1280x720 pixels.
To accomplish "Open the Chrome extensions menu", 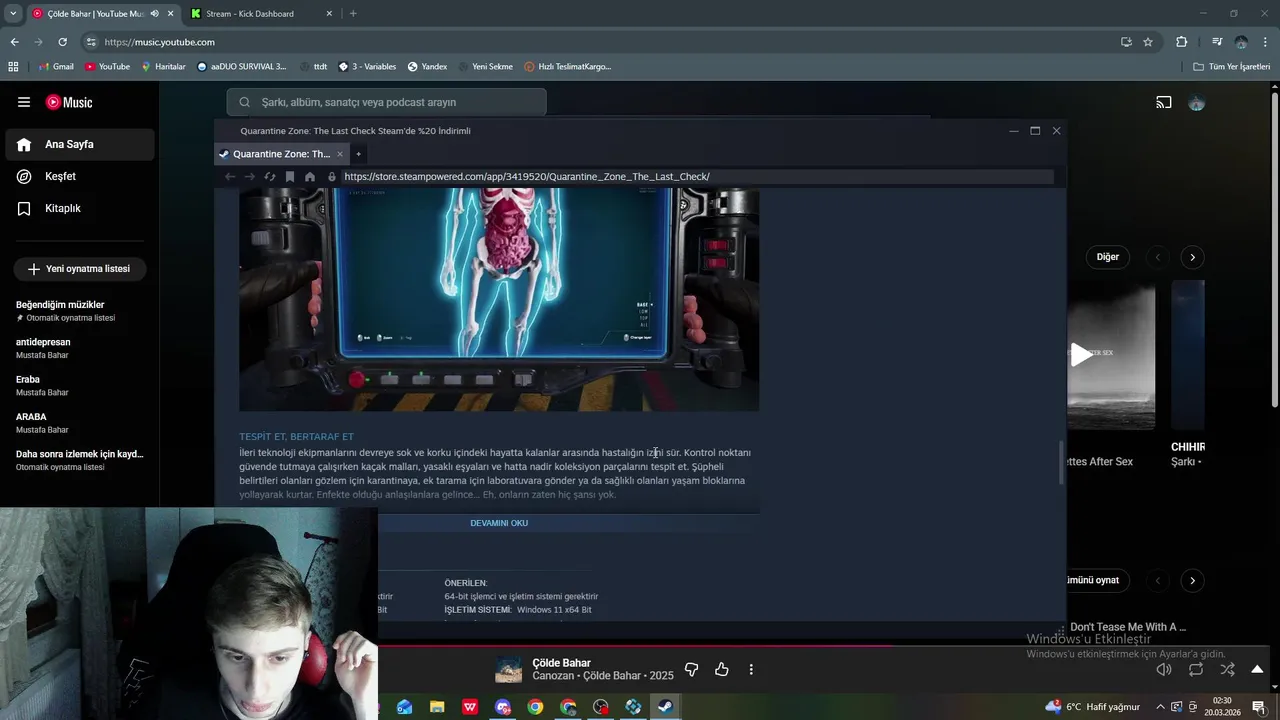I will 1181,42.
